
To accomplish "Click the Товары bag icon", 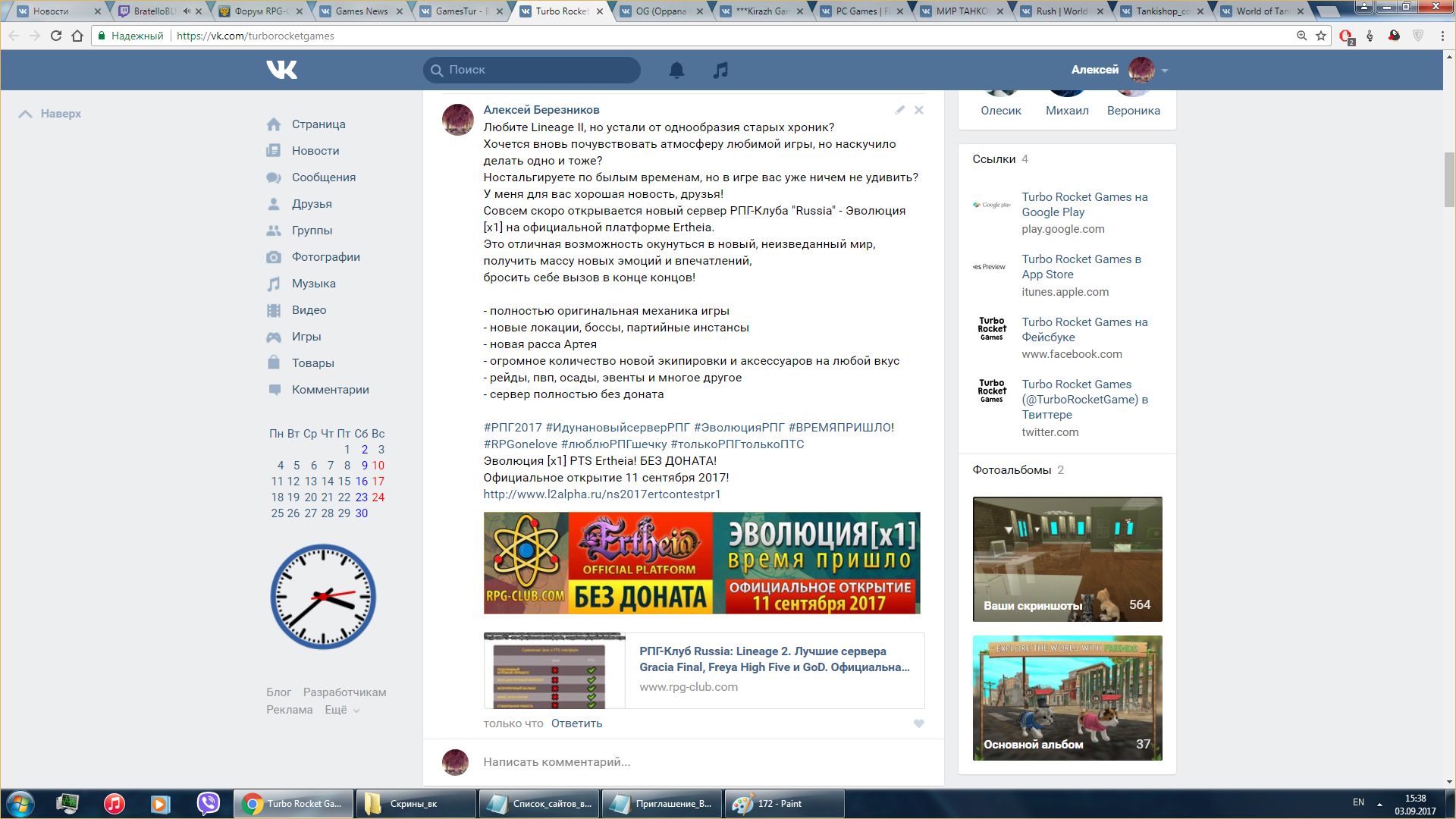I will pyautogui.click(x=274, y=362).
